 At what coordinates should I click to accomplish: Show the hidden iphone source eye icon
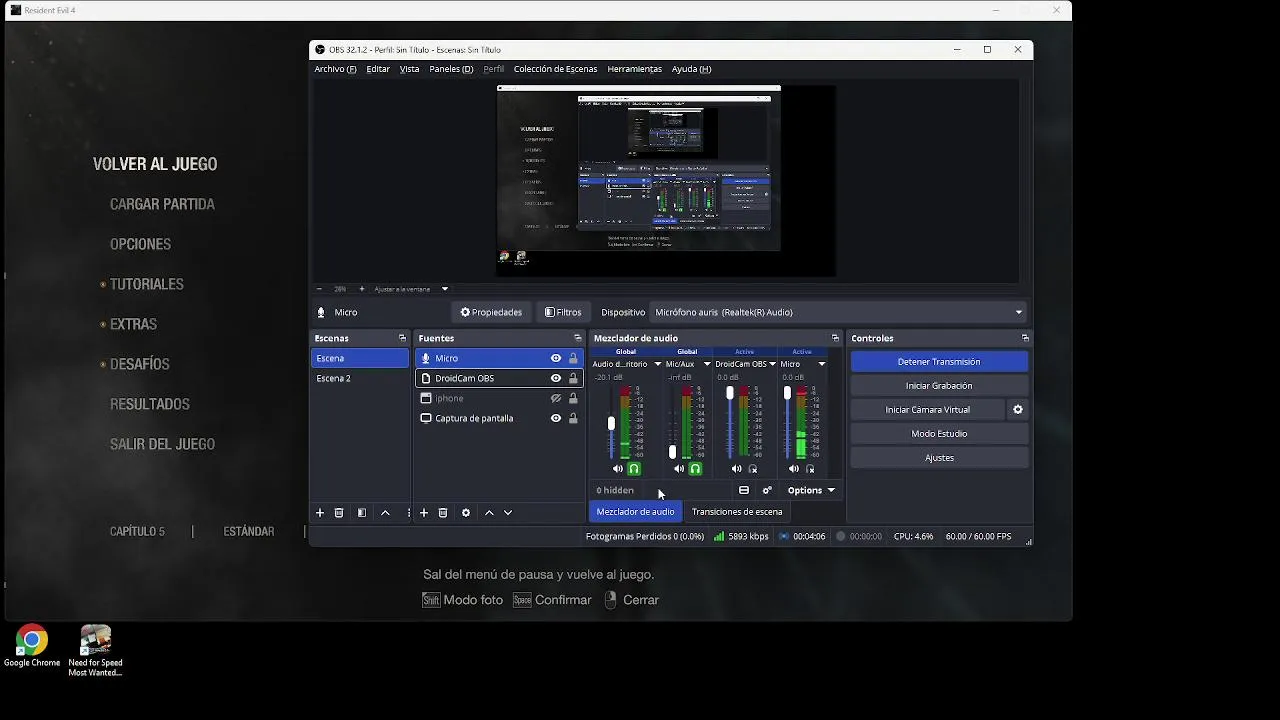(556, 398)
